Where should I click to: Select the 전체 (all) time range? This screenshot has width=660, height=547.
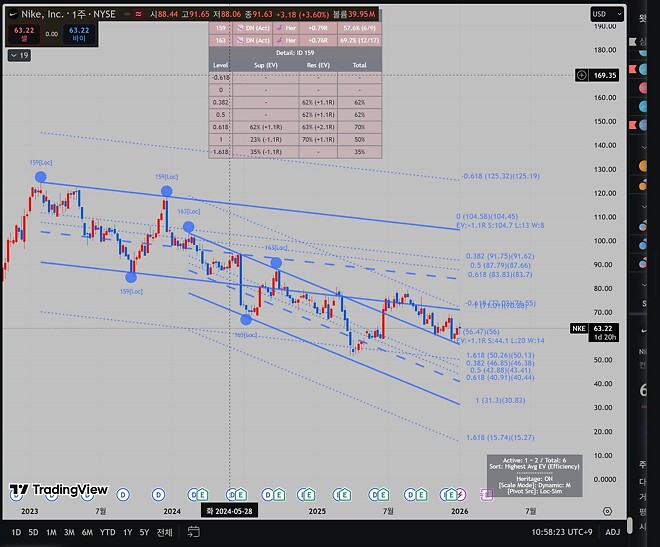pyautogui.click(x=165, y=532)
